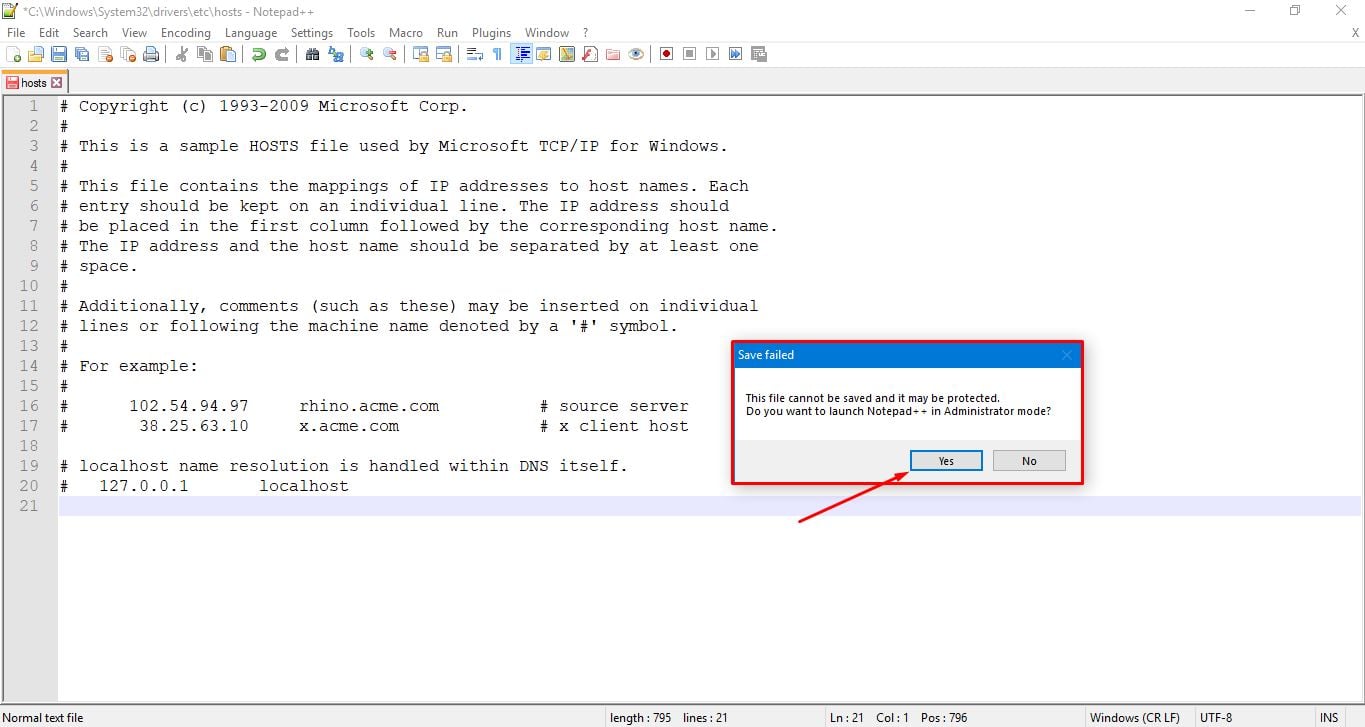
Task: Click the 'Ln : 21' status bar entry
Action: click(x=849, y=718)
